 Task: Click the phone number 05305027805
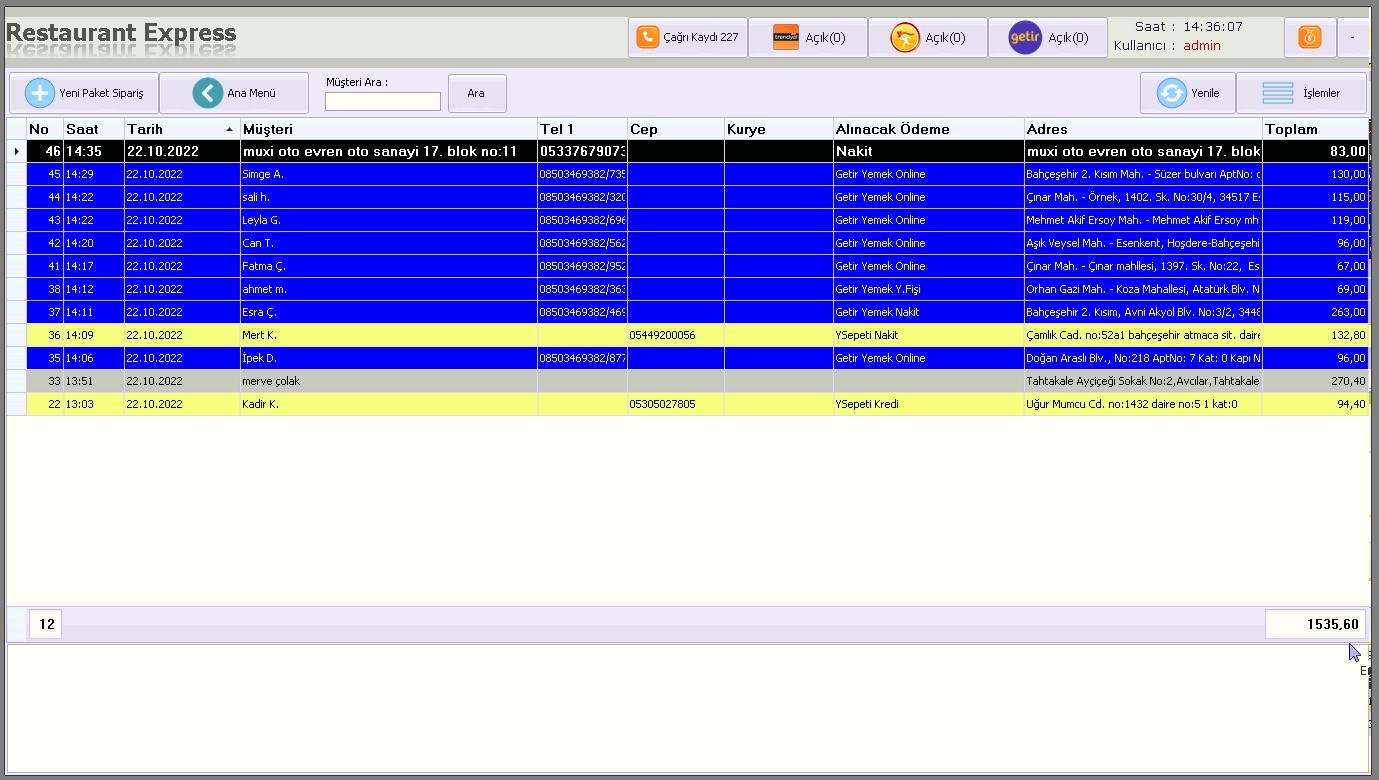coord(662,404)
